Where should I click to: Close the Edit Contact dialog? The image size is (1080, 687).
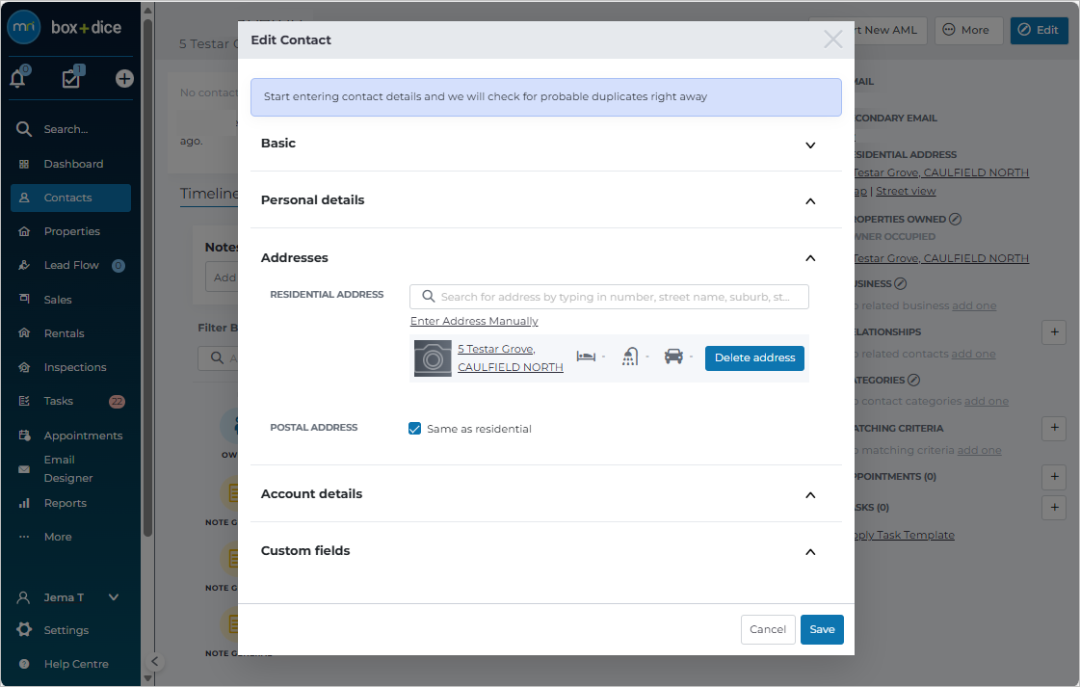[833, 39]
